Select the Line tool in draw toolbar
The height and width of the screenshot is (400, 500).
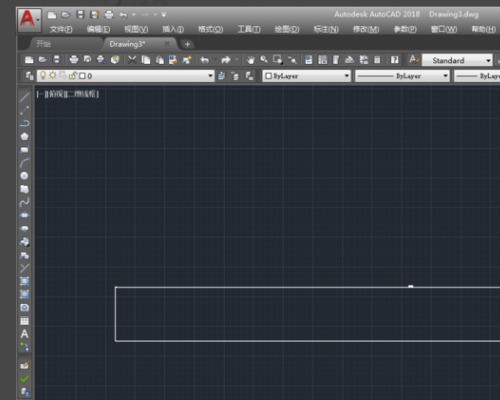(x=24, y=97)
